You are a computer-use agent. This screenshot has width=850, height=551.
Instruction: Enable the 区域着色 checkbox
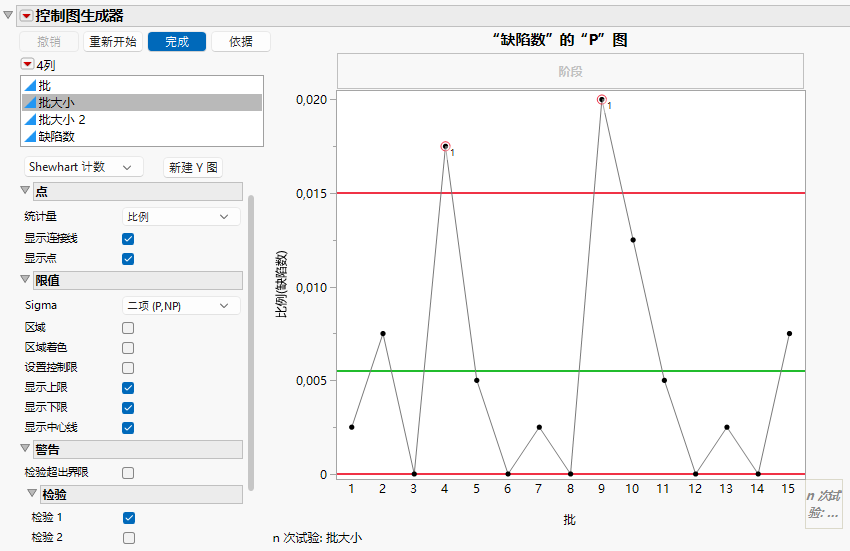pyautogui.click(x=128, y=348)
